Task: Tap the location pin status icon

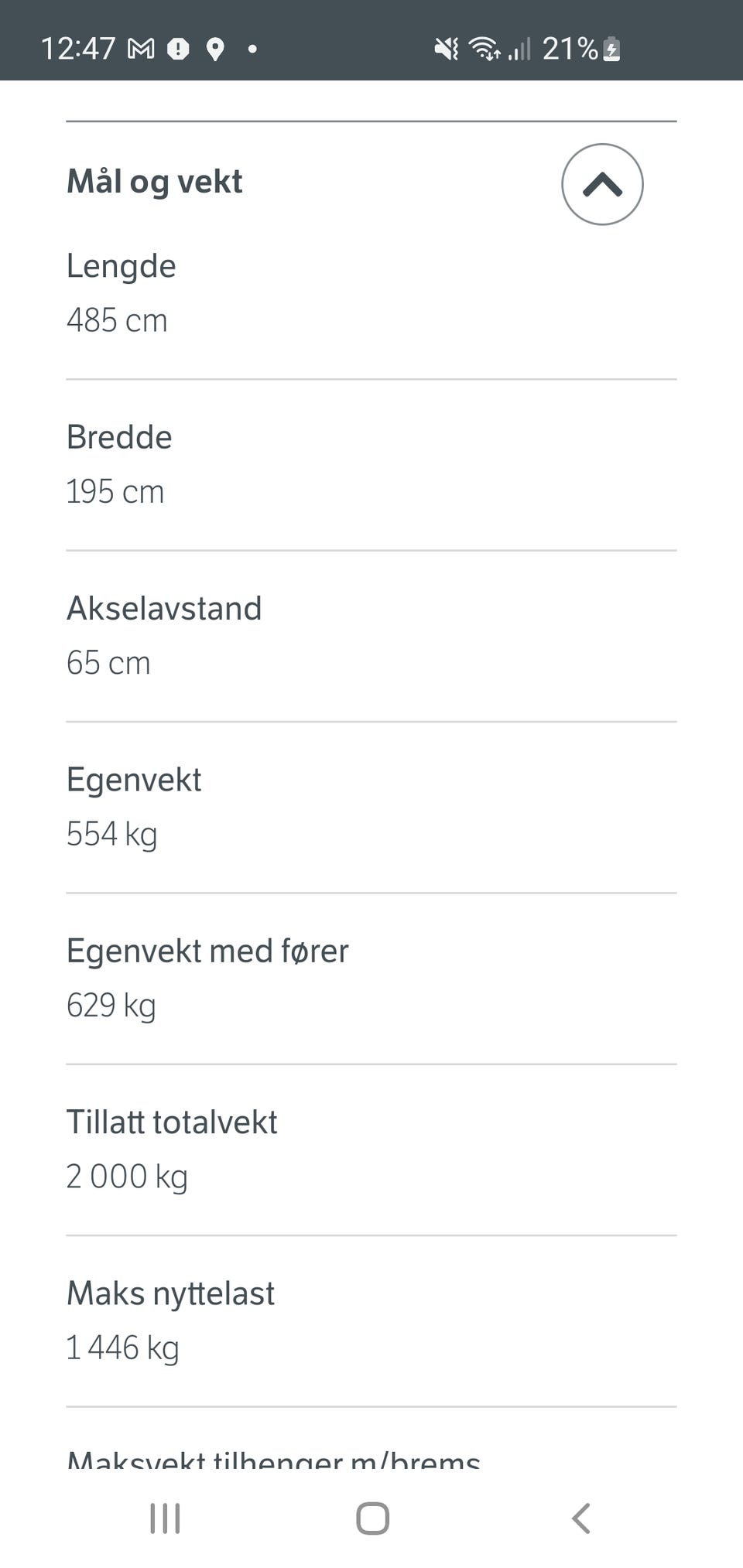Action: (215, 50)
